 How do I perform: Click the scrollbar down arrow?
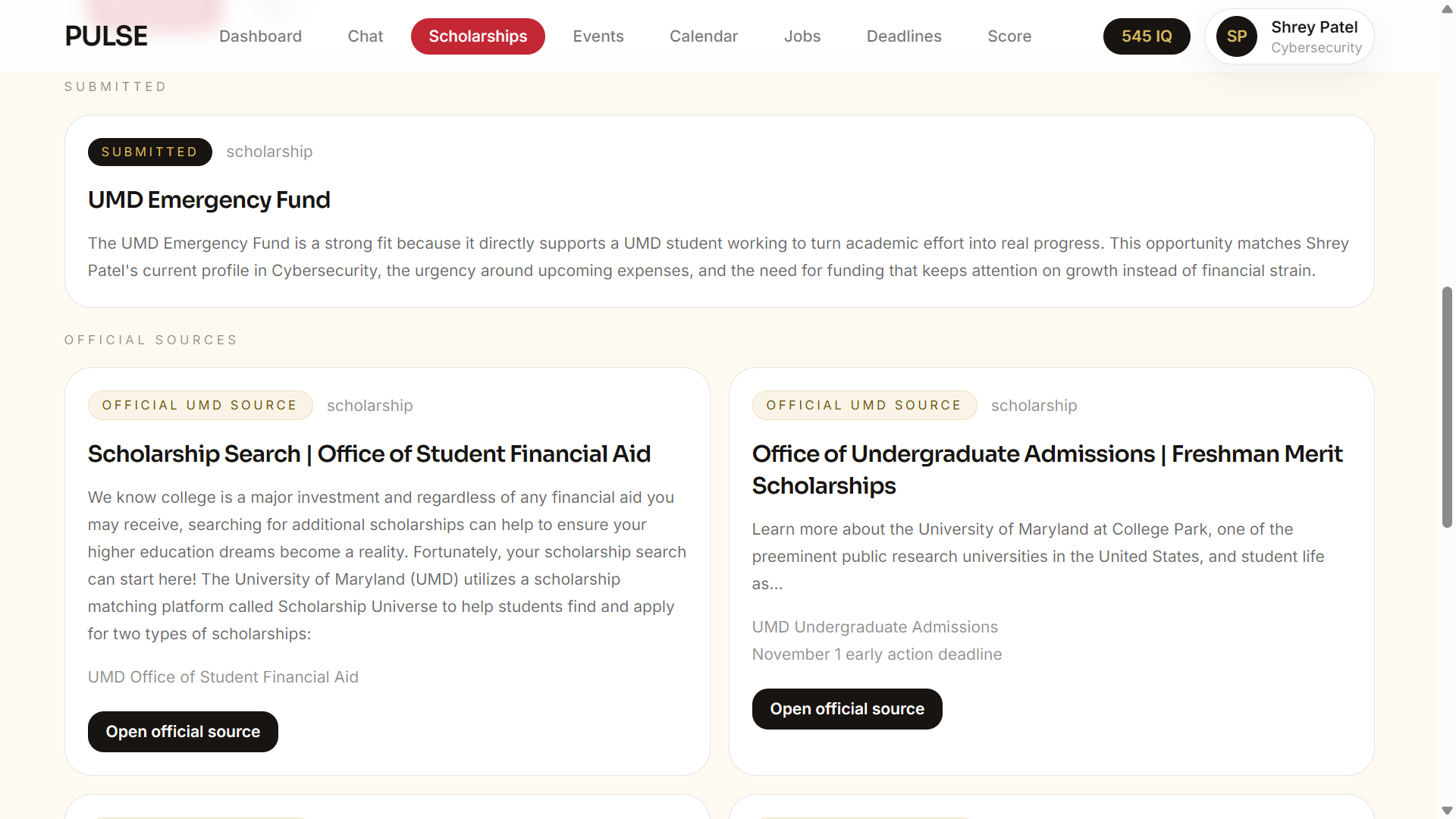pos(1447,811)
